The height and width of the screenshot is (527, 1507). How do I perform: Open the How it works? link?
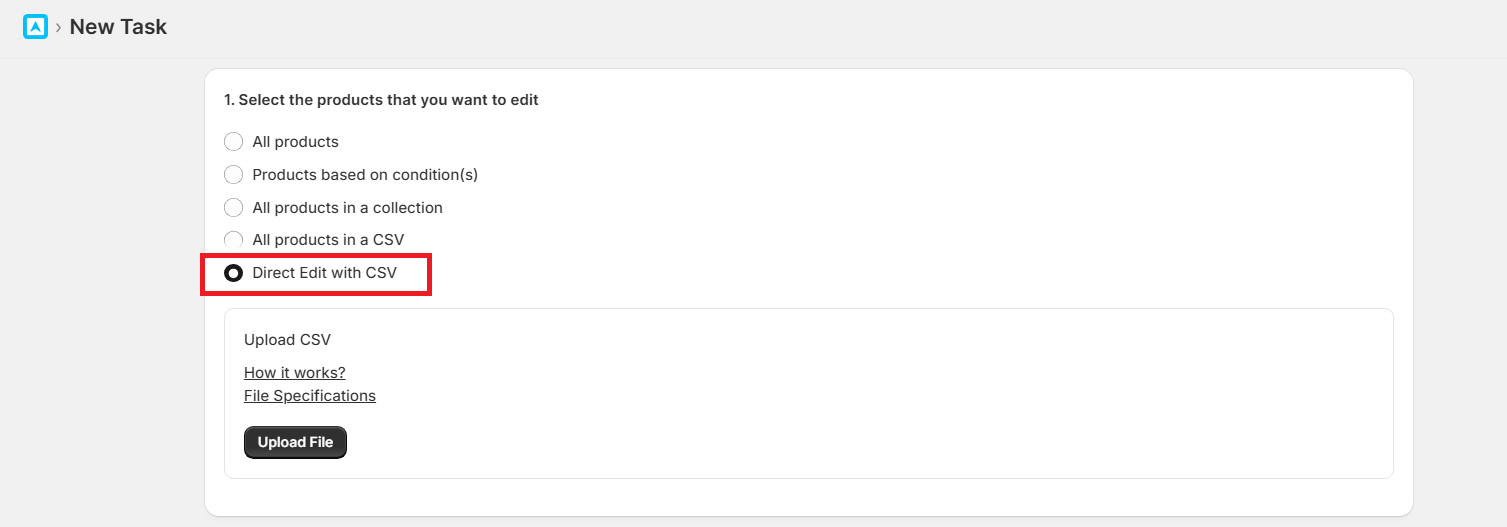[294, 373]
